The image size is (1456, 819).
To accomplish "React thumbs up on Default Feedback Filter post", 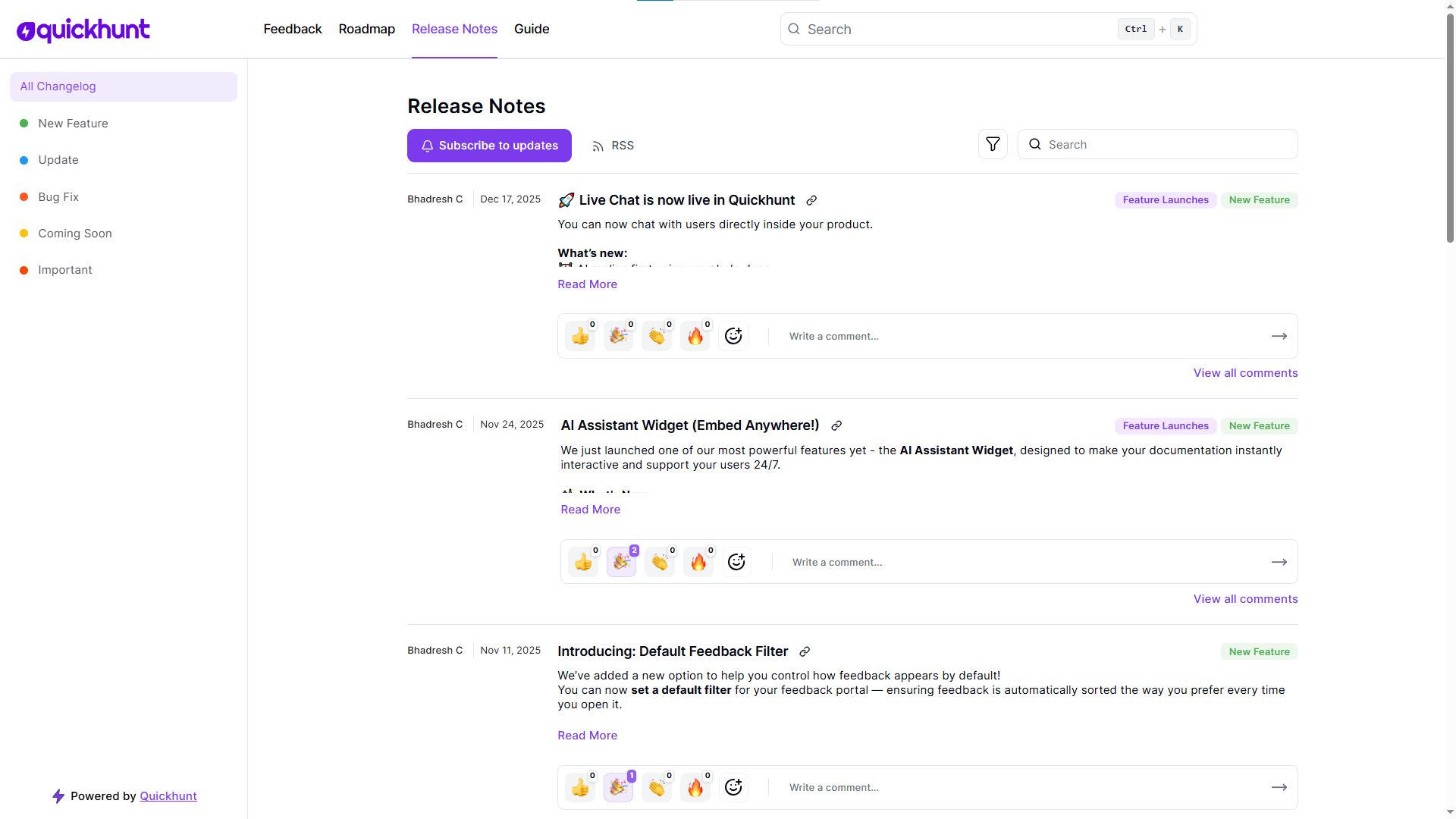I will (580, 787).
